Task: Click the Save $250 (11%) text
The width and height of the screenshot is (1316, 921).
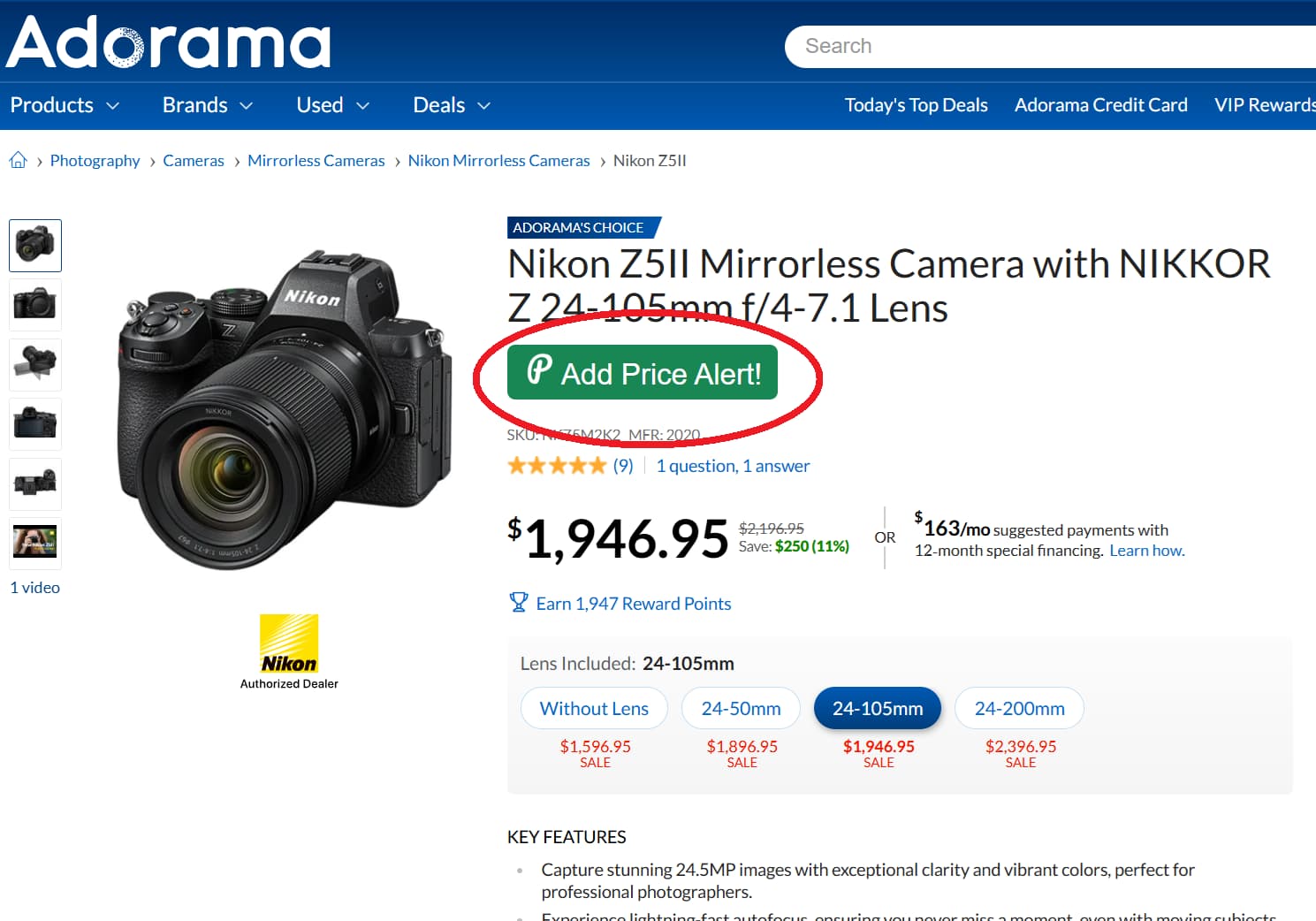Action: pos(794,546)
